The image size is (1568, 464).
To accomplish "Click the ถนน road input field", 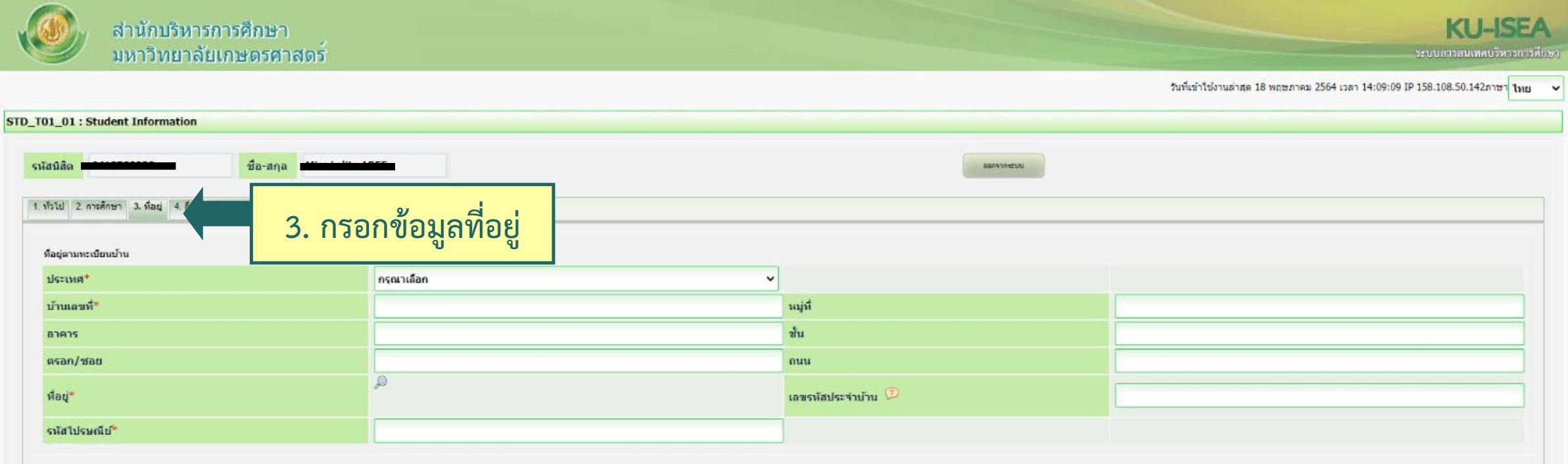I will pos(1319,361).
